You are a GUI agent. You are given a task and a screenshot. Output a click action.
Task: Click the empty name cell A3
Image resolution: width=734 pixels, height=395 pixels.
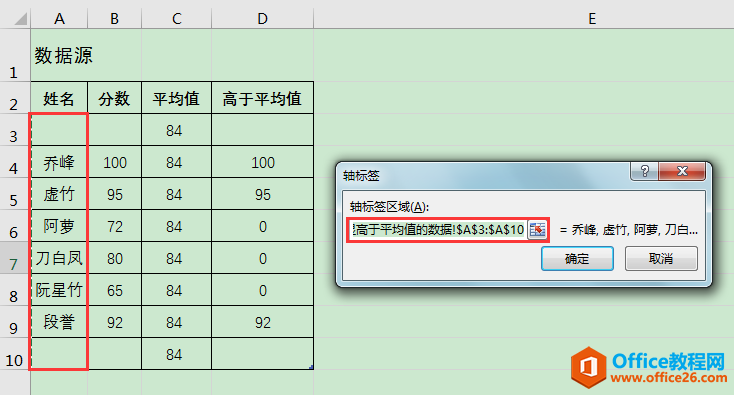(59, 130)
